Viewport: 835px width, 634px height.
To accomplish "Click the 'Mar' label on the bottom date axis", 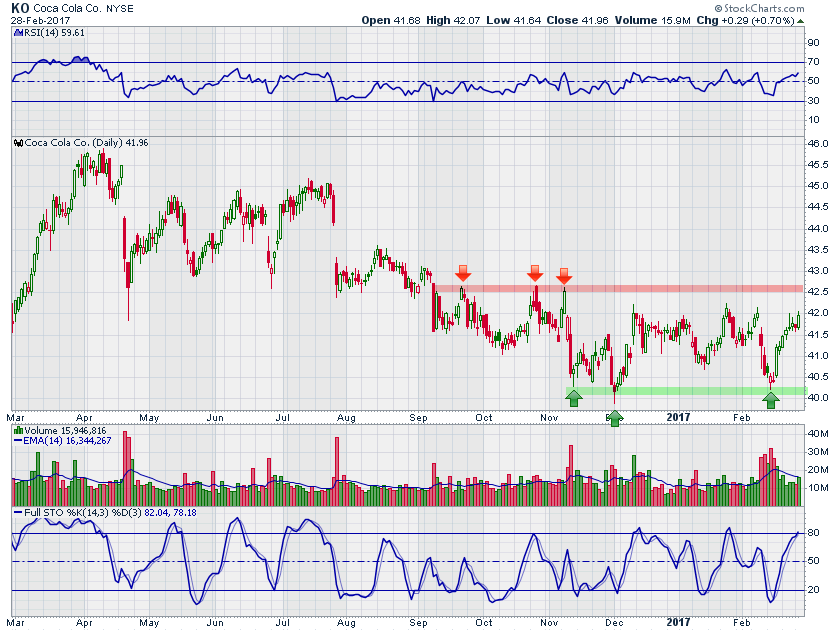I will click(16, 622).
